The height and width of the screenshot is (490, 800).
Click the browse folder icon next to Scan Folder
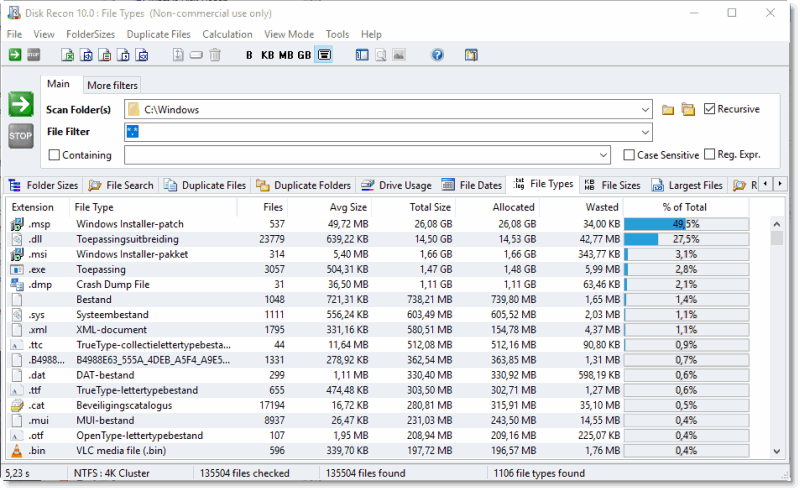[668, 110]
